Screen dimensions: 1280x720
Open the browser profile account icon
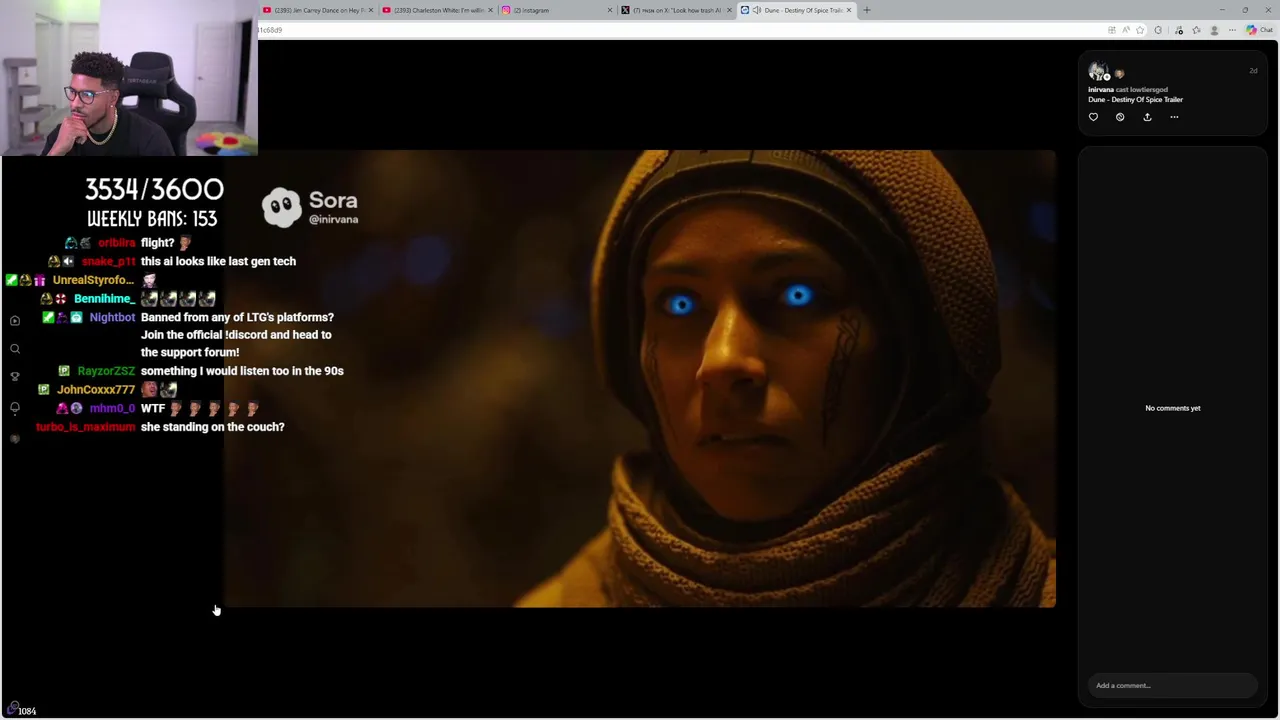pyautogui.click(x=1214, y=30)
